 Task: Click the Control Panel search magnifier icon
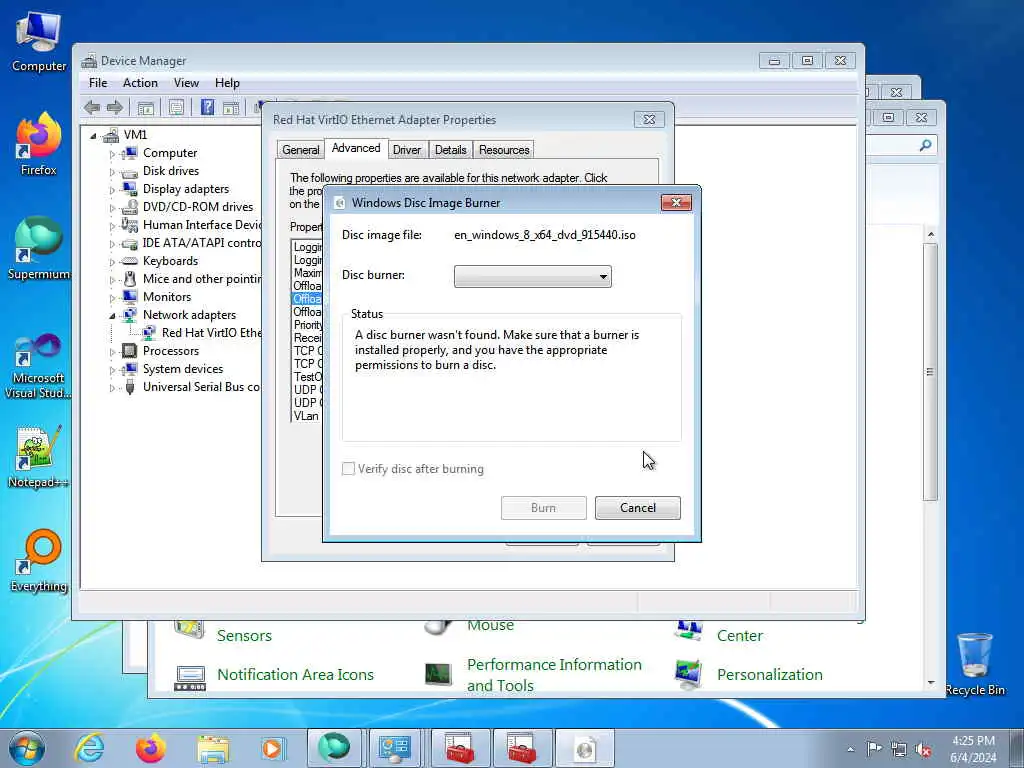tap(925, 146)
